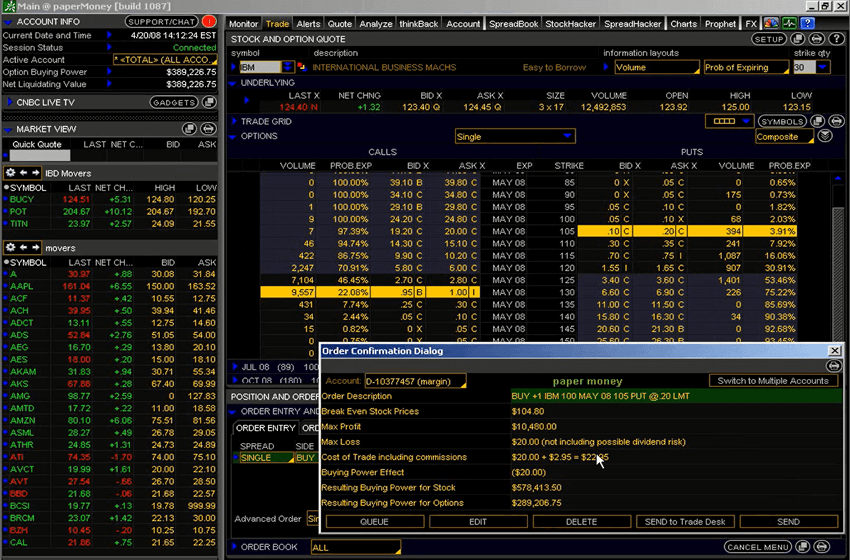Expand the Trade Grid section
Screen dimensions: 850x560
234,121
